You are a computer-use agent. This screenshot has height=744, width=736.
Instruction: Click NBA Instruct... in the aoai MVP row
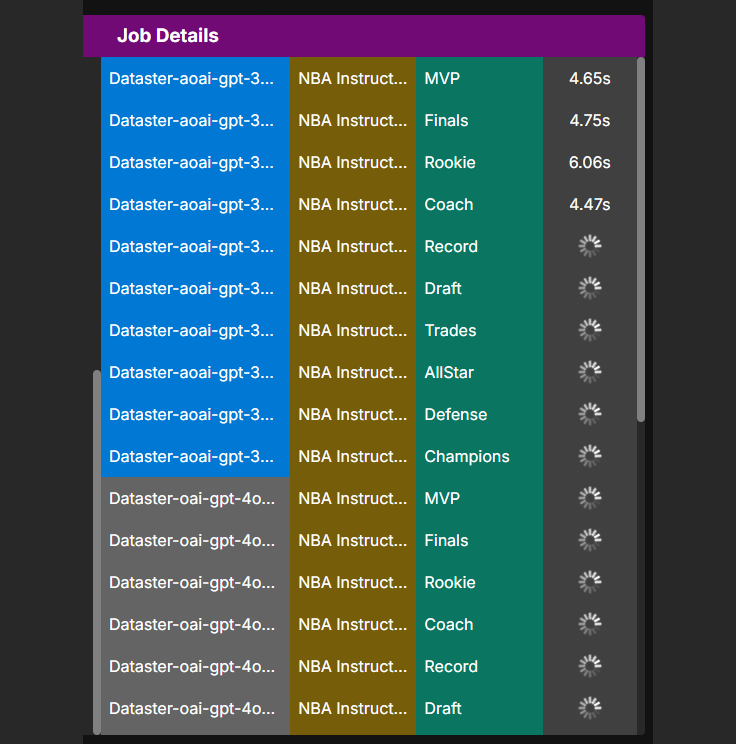[353, 78]
